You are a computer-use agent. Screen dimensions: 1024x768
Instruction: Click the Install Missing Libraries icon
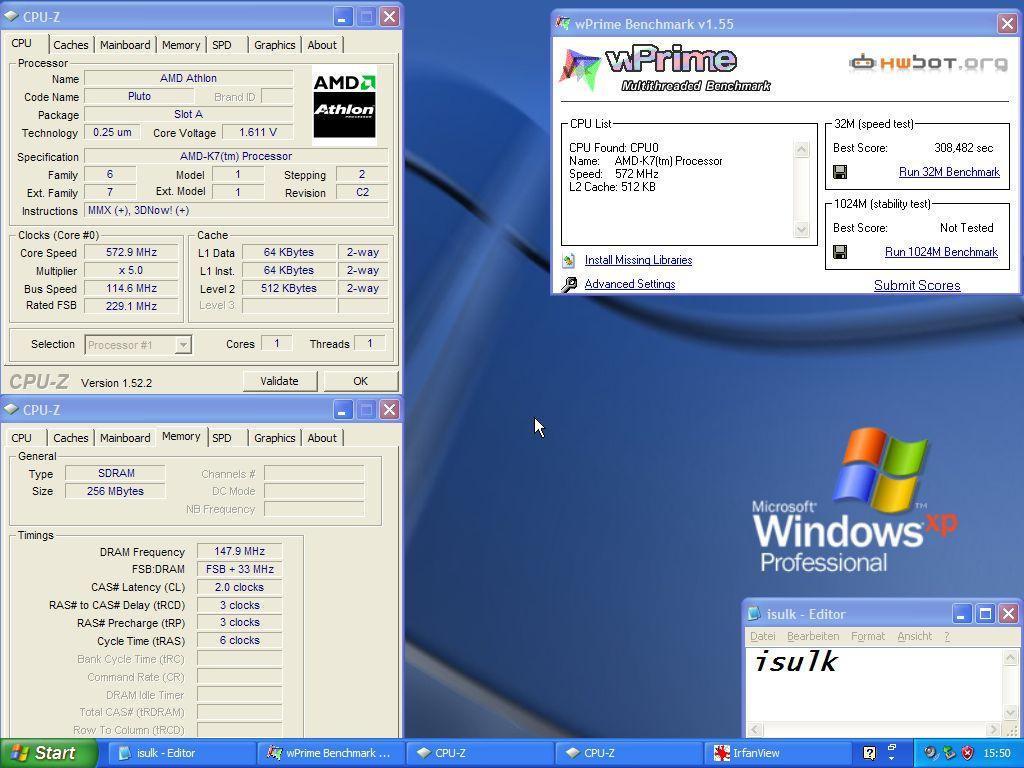pos(569,261)
